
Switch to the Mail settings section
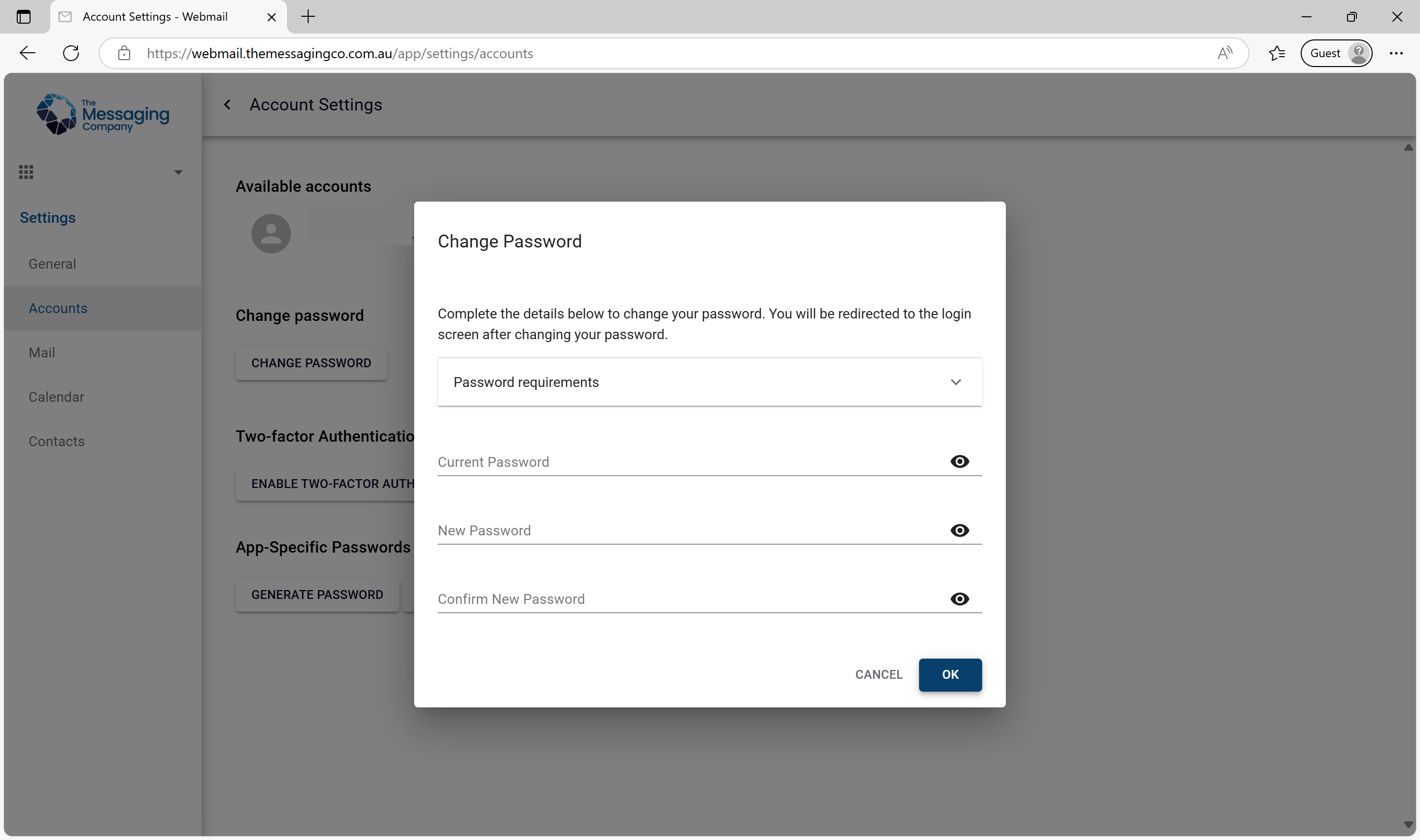(x=42, y=352)
